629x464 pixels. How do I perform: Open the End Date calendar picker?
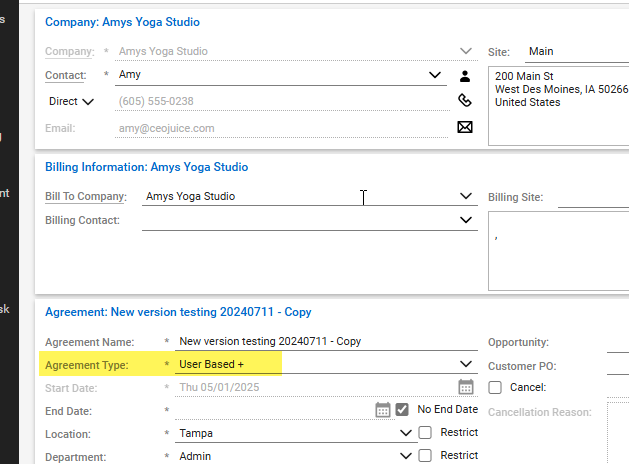pos(382,409)
